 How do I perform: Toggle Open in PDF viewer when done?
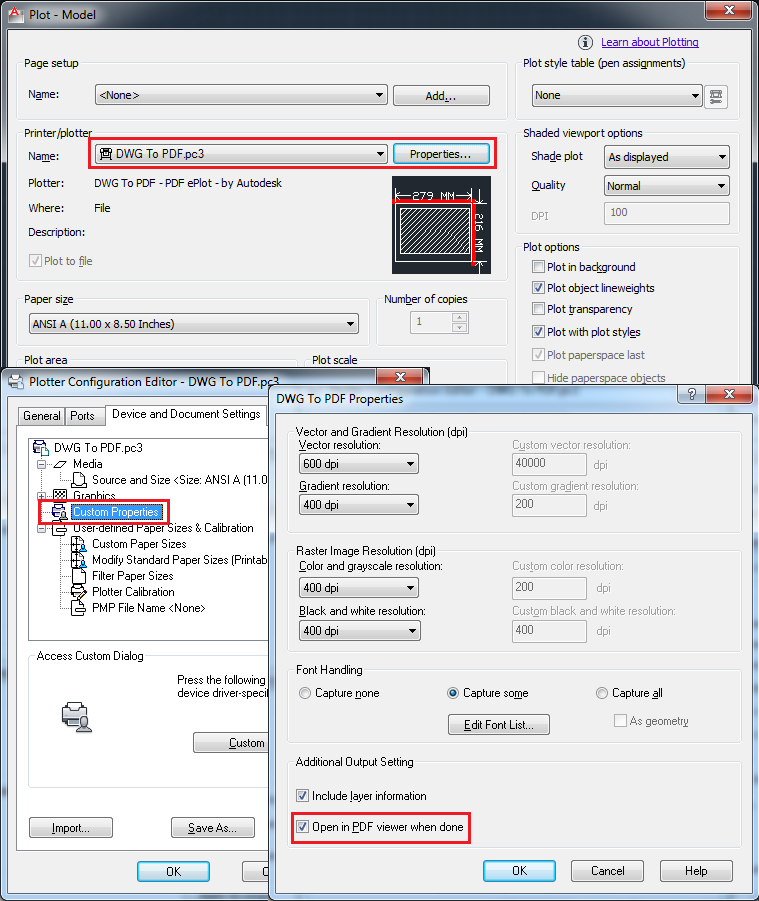point(302,827)
